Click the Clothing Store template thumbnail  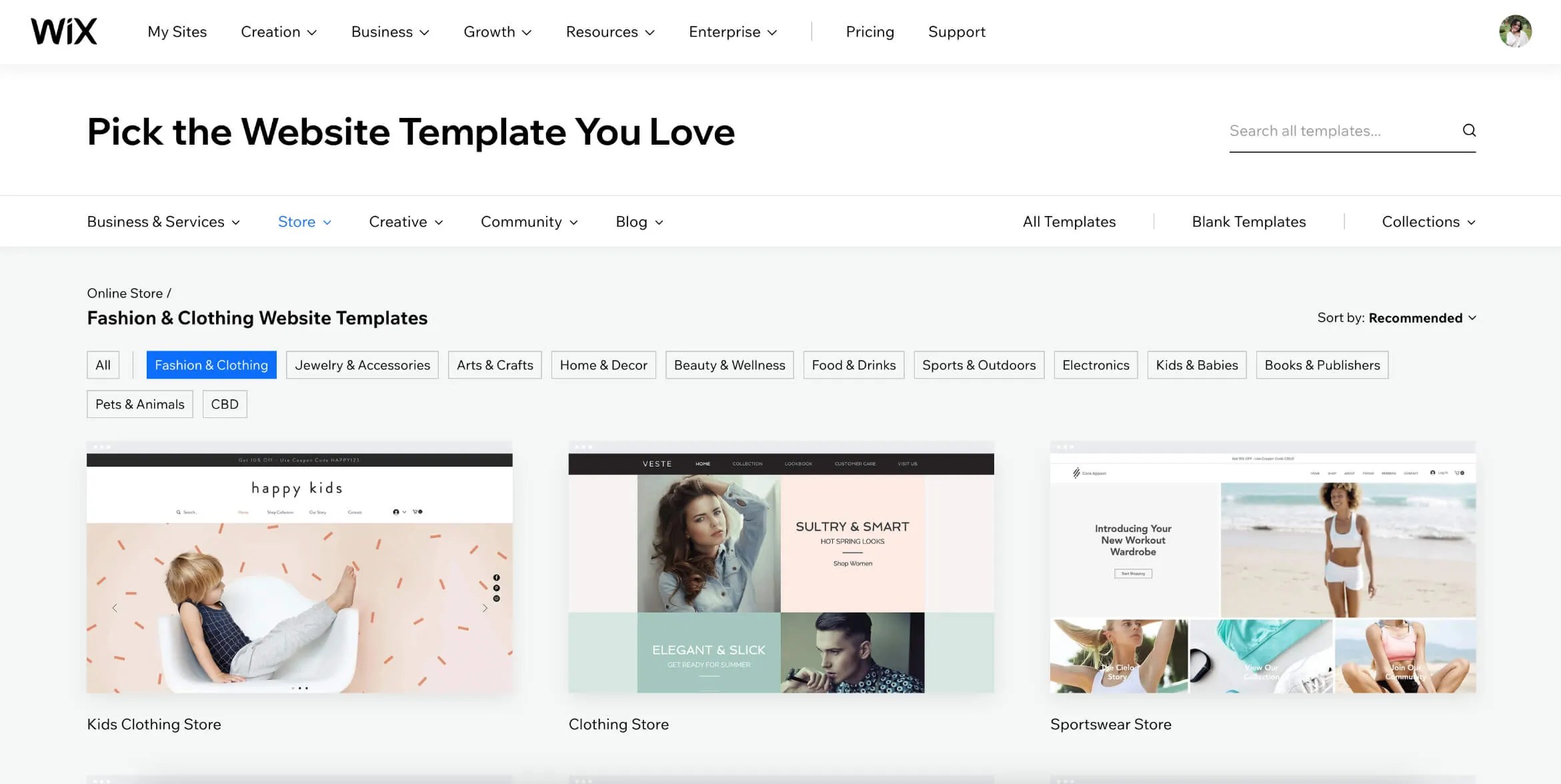[x=779, y=571]
